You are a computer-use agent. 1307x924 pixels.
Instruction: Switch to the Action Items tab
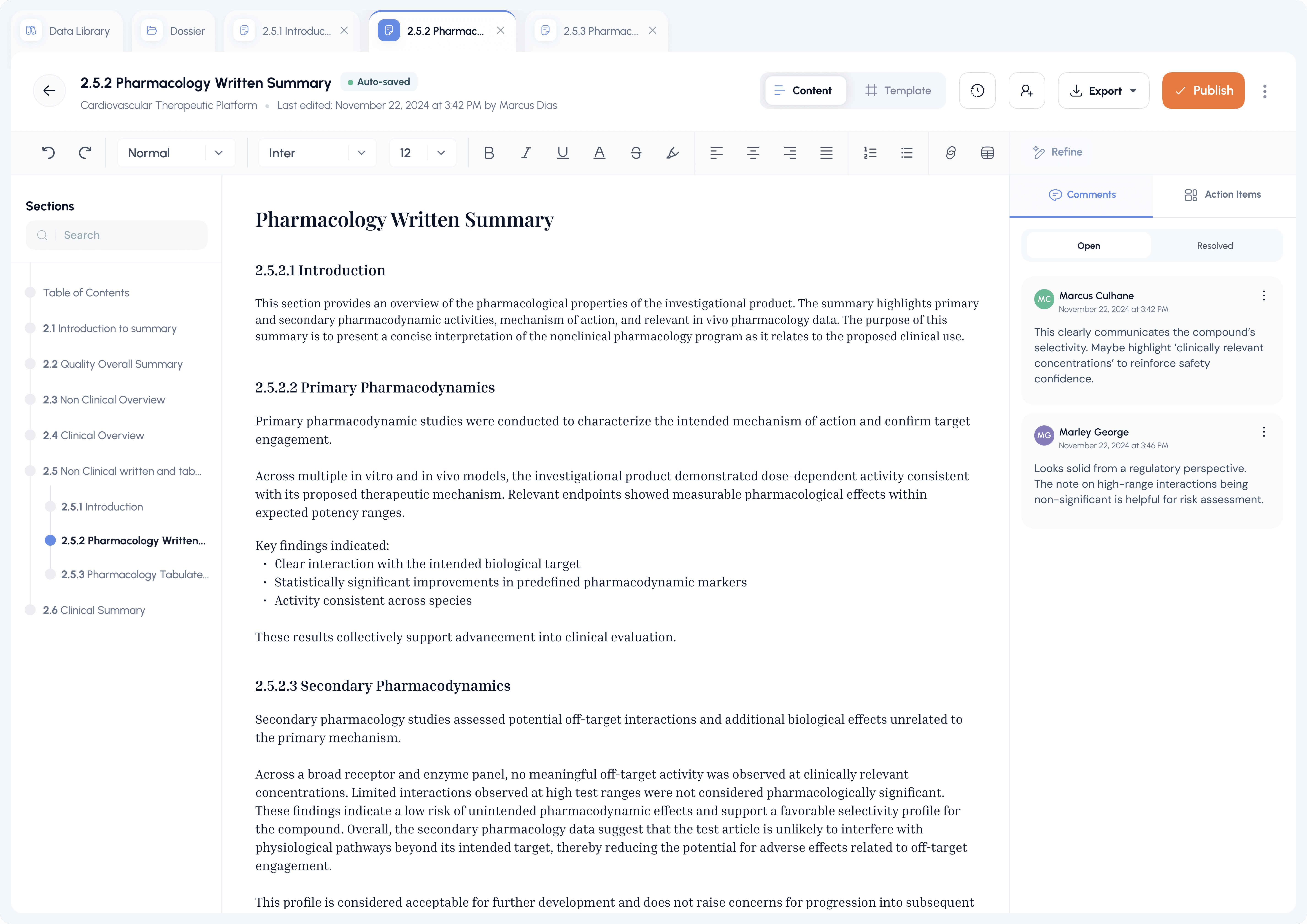pos(1223,195)
